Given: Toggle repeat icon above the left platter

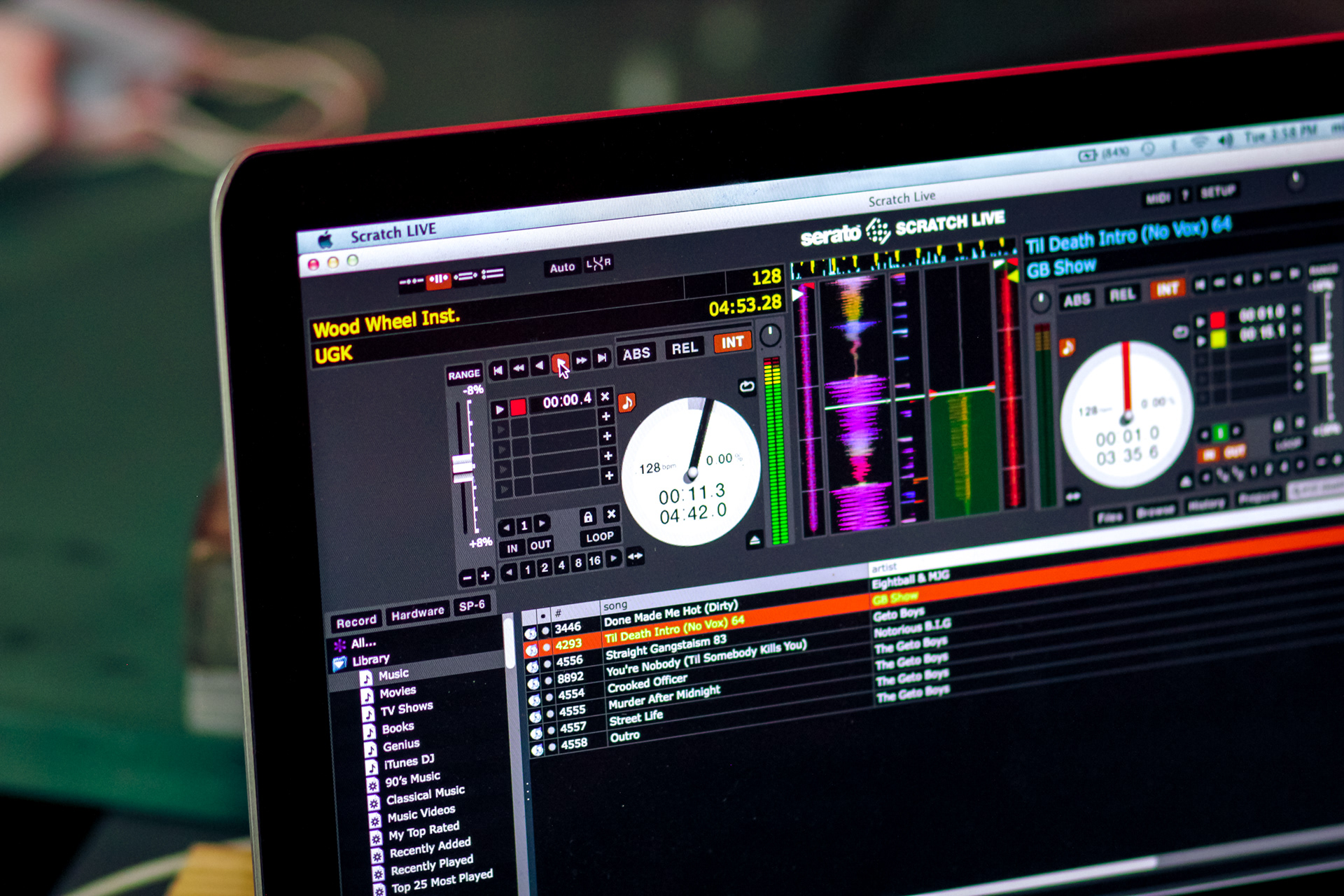Looking at the screenshot, I should tap(747, 386).
